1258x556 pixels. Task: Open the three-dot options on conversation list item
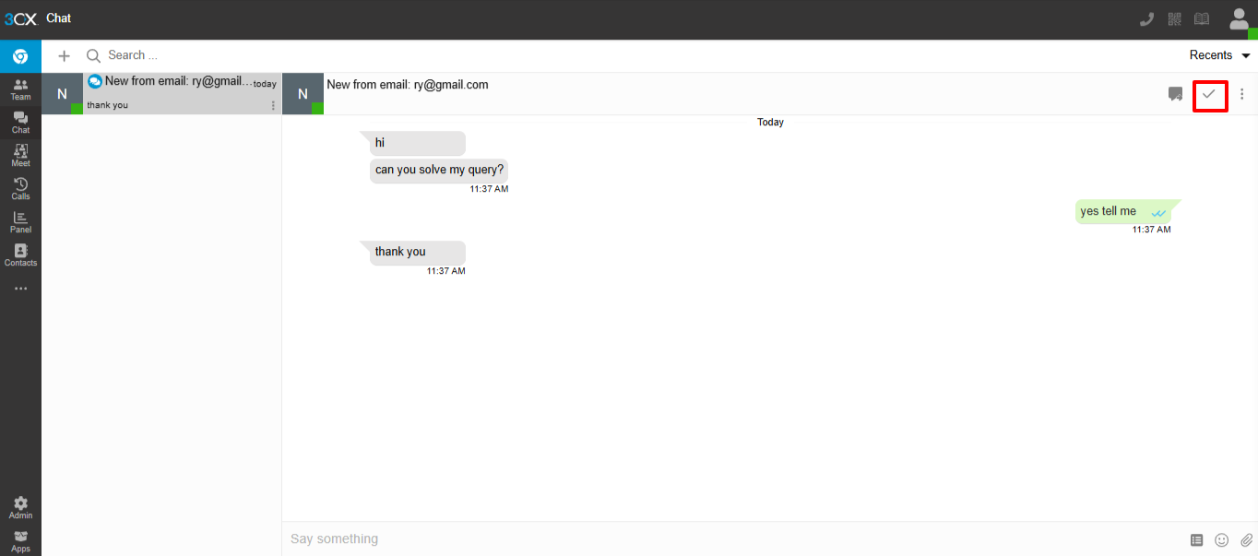(273, 105)
